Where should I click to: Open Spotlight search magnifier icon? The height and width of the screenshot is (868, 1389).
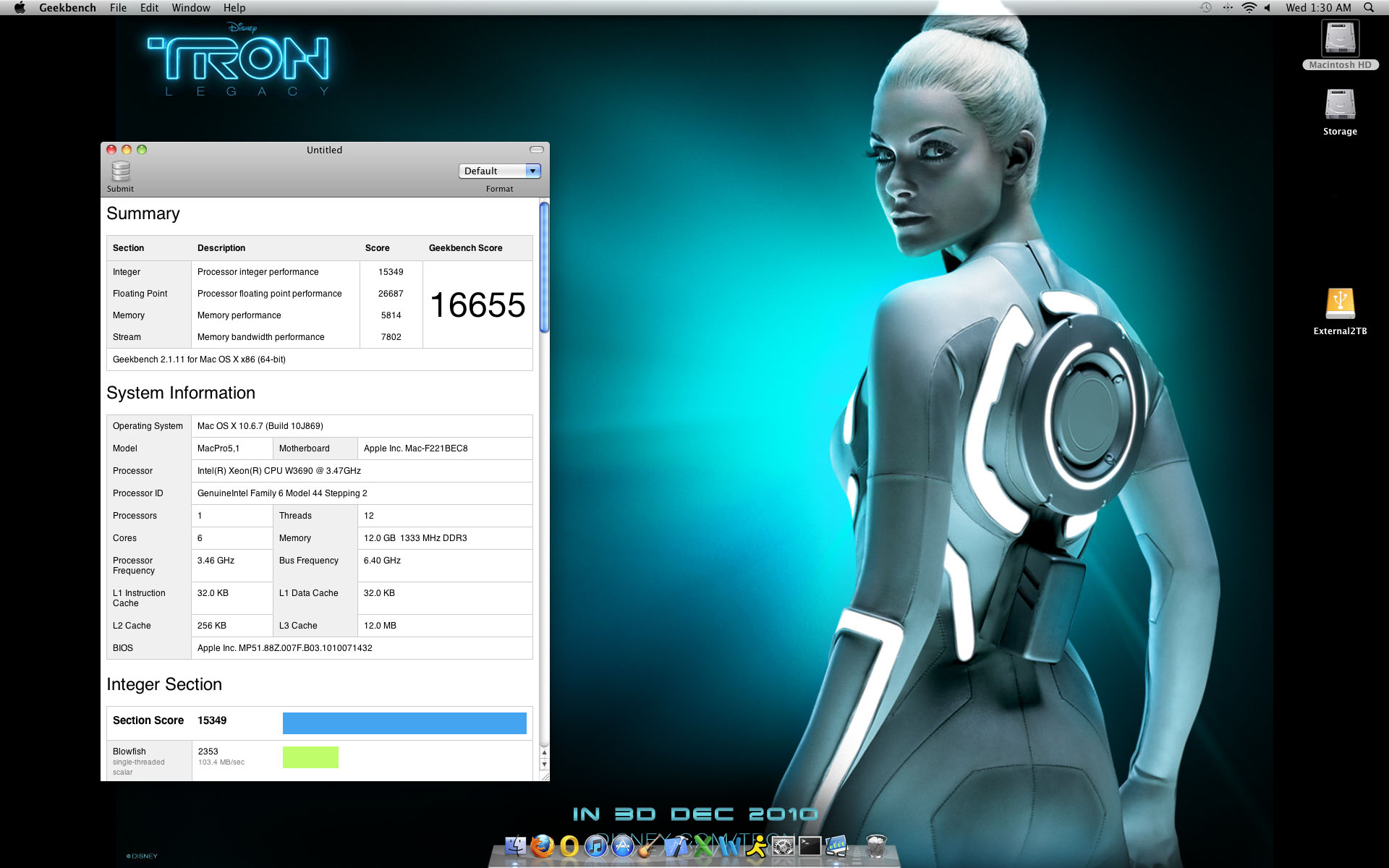coord(1369,7)
